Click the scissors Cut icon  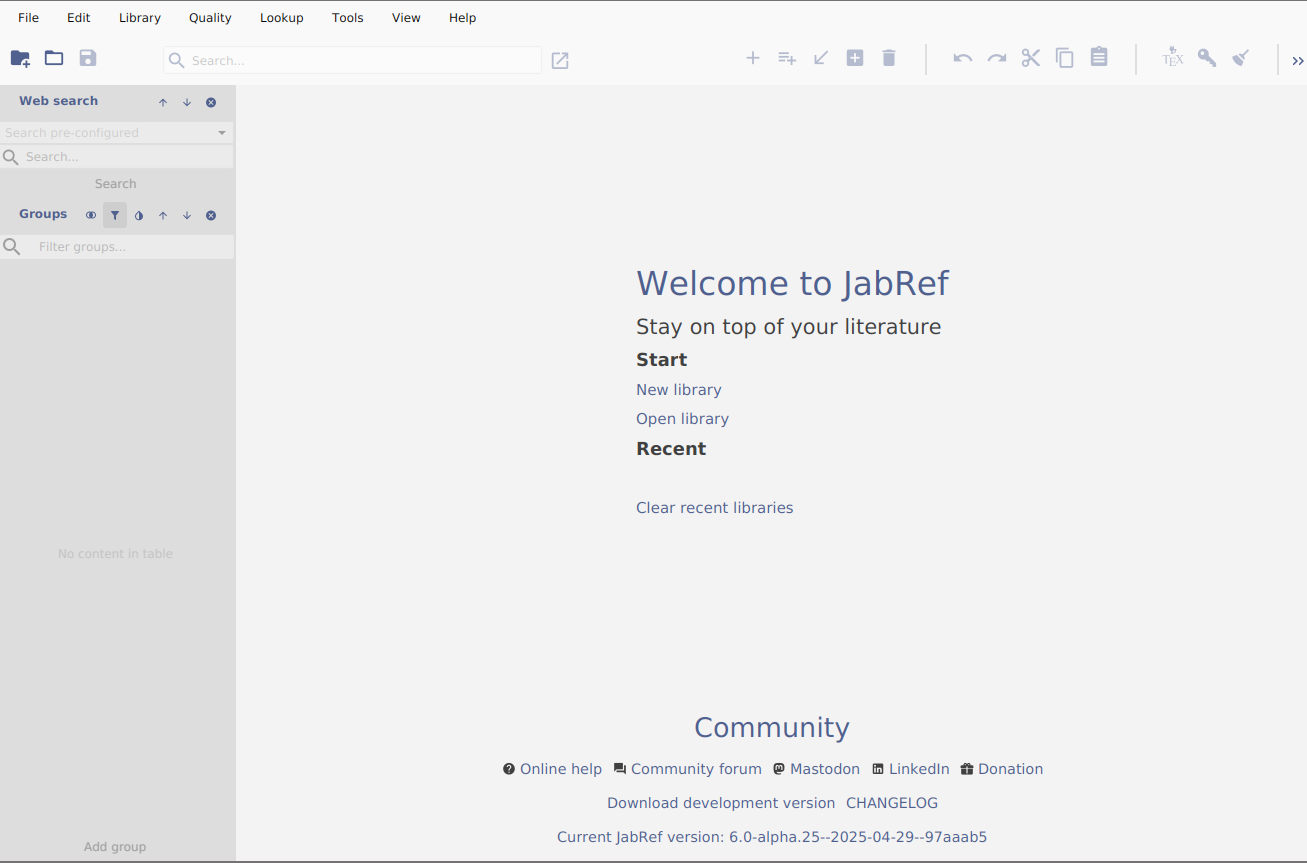(1031, 58)
